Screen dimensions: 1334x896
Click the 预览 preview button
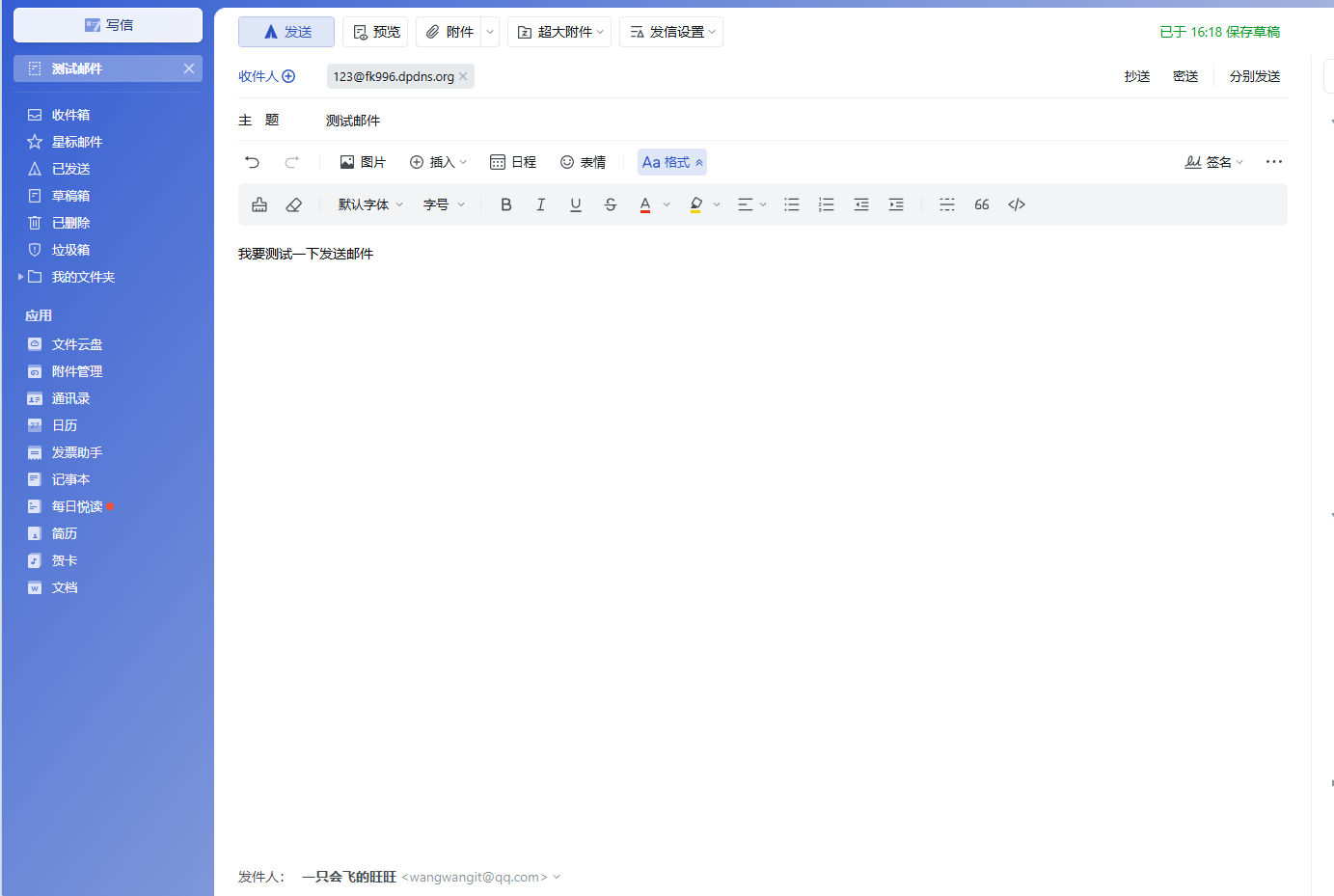click(376, 32)
